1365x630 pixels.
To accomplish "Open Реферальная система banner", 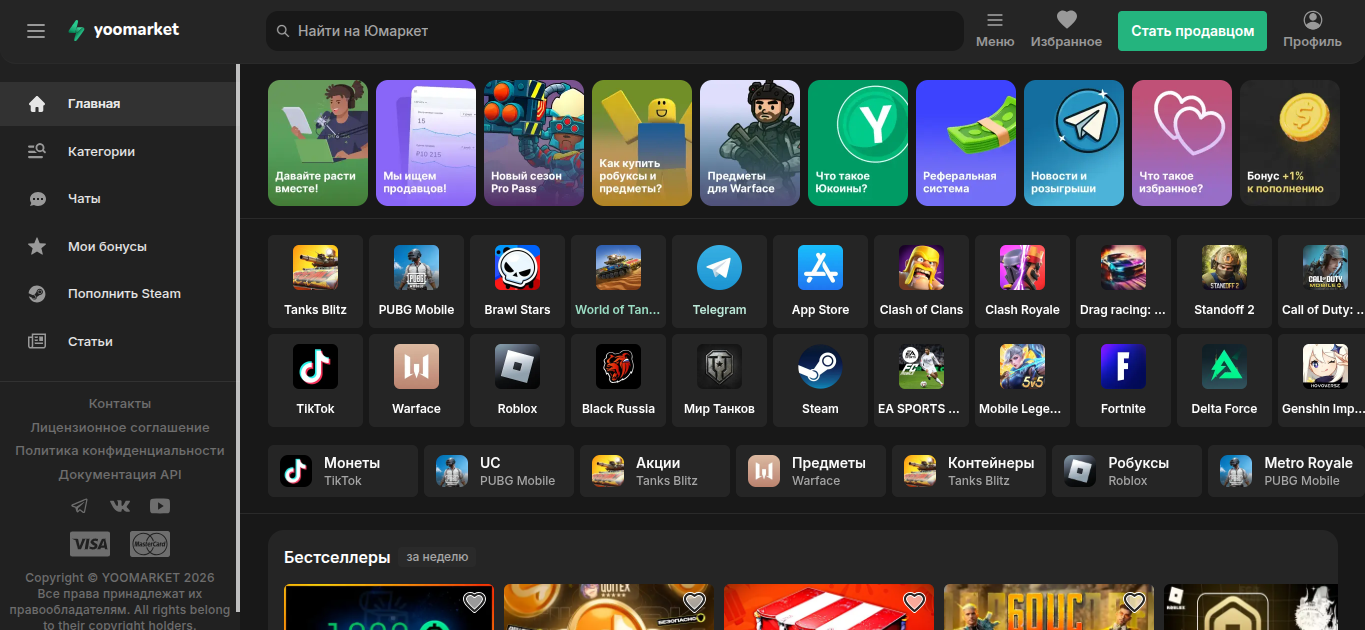I will pos(966,143).
